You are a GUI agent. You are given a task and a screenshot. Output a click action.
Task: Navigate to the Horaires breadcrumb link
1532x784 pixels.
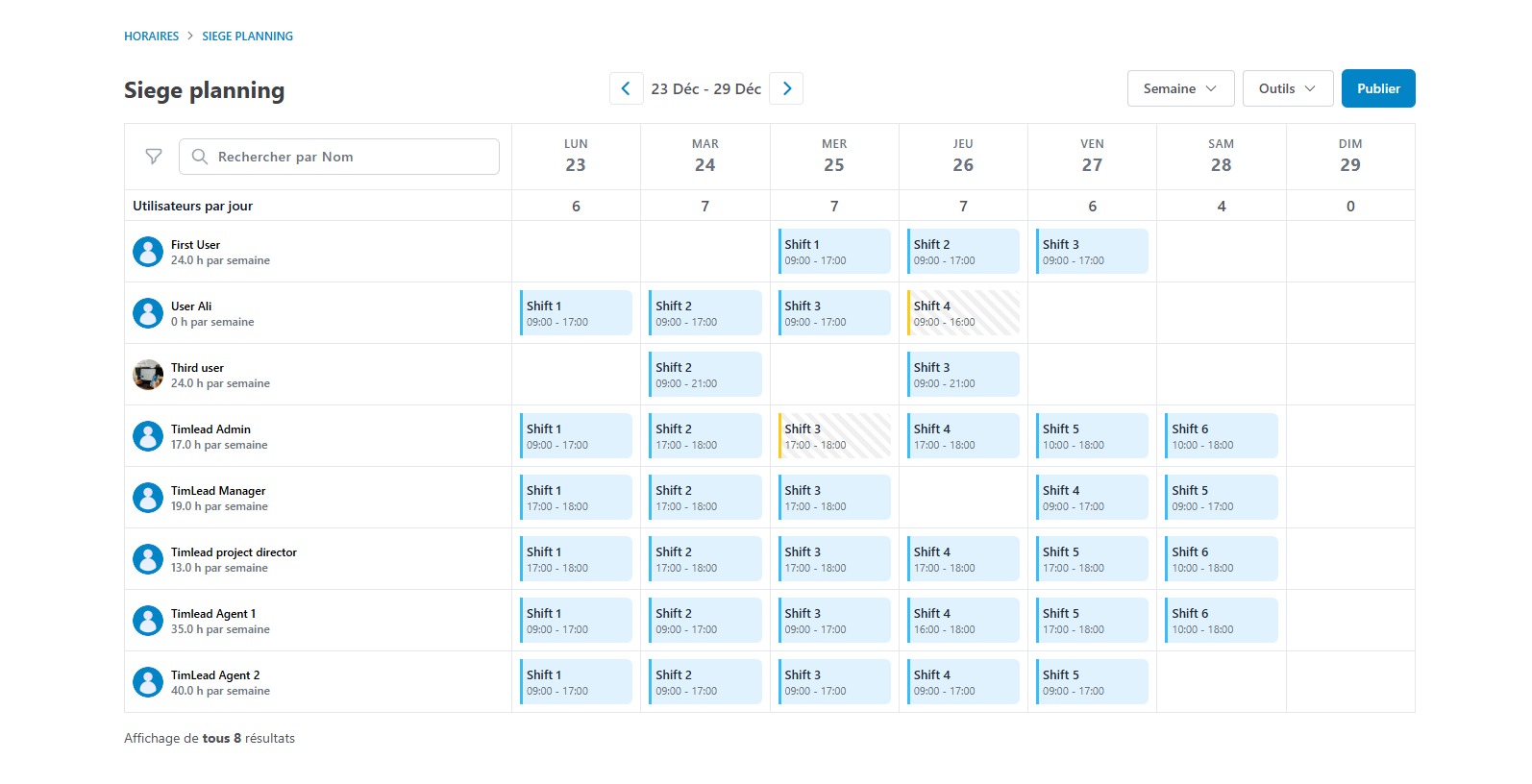click(x=151, y=37)
